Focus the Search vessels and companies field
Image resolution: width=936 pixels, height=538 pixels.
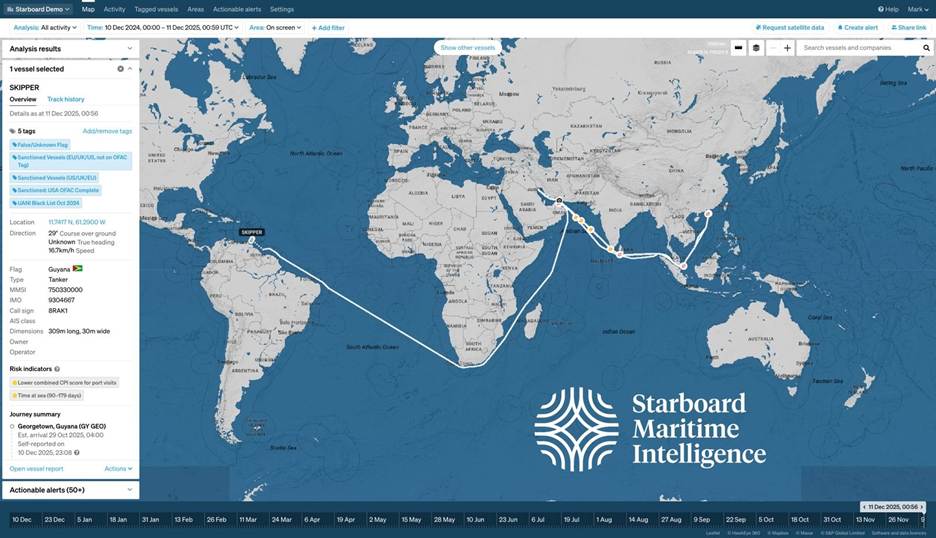pos(858,48)
